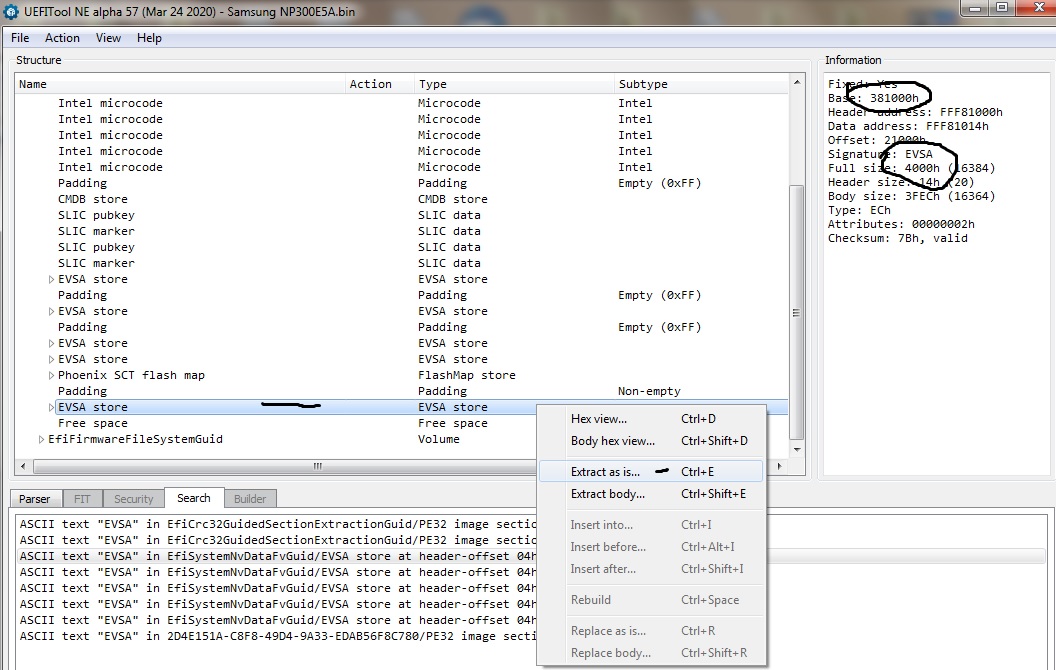Expand the Phoenix SCT flash map node
Image resolution: width=1056 pixels, height=670 pixels.
click(52, 375)
